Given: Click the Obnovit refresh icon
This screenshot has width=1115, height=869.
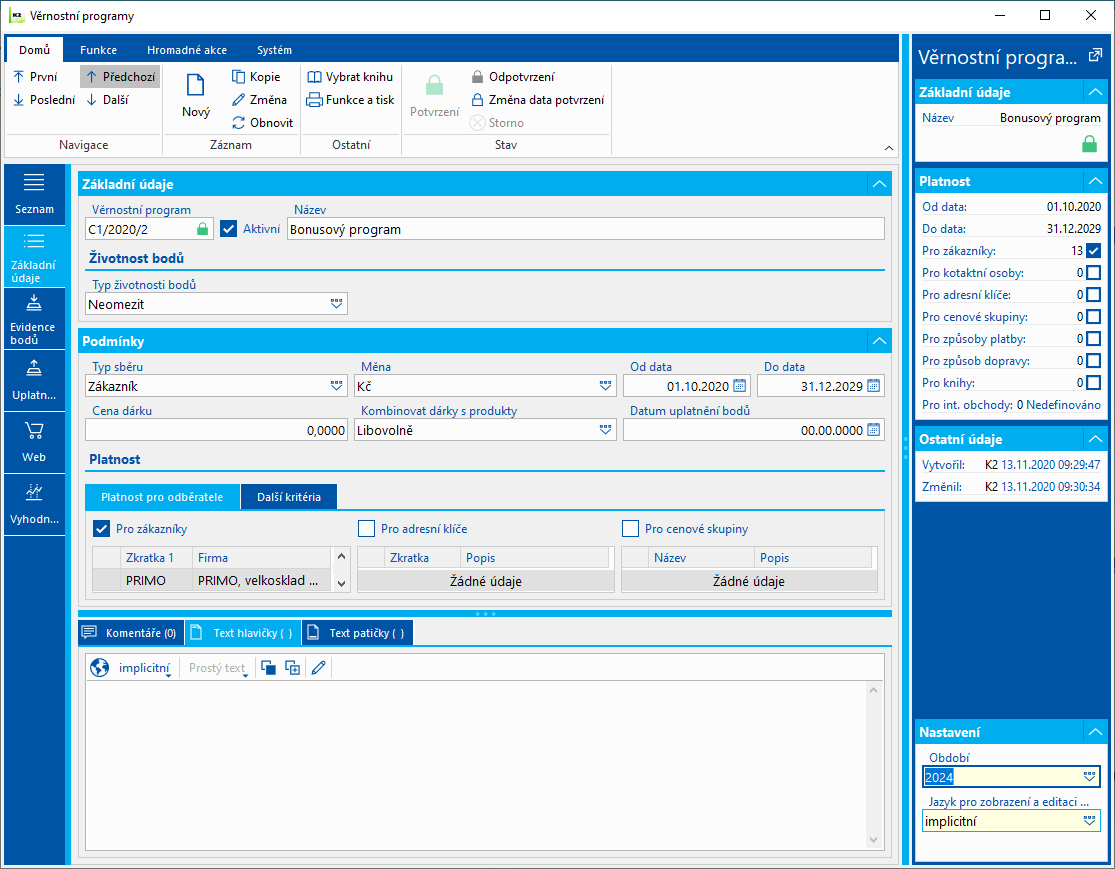Looking at the screenshot, I should pos(239,123).
